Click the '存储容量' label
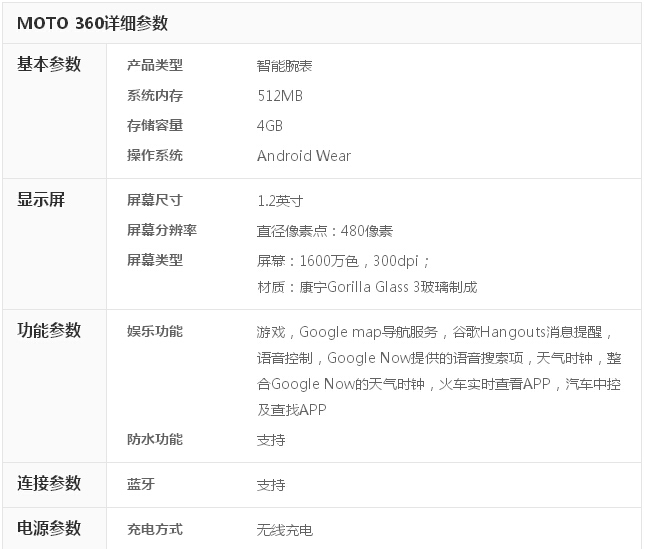 coord(155,125)
